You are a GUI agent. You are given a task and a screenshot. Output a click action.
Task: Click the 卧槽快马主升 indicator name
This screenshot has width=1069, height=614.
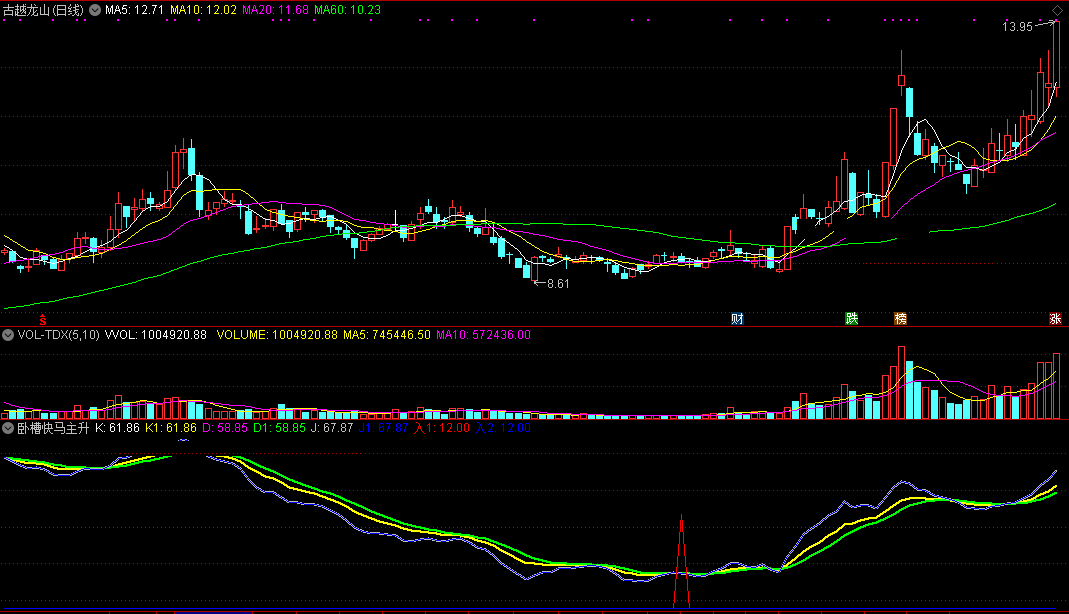click(53, 428)
